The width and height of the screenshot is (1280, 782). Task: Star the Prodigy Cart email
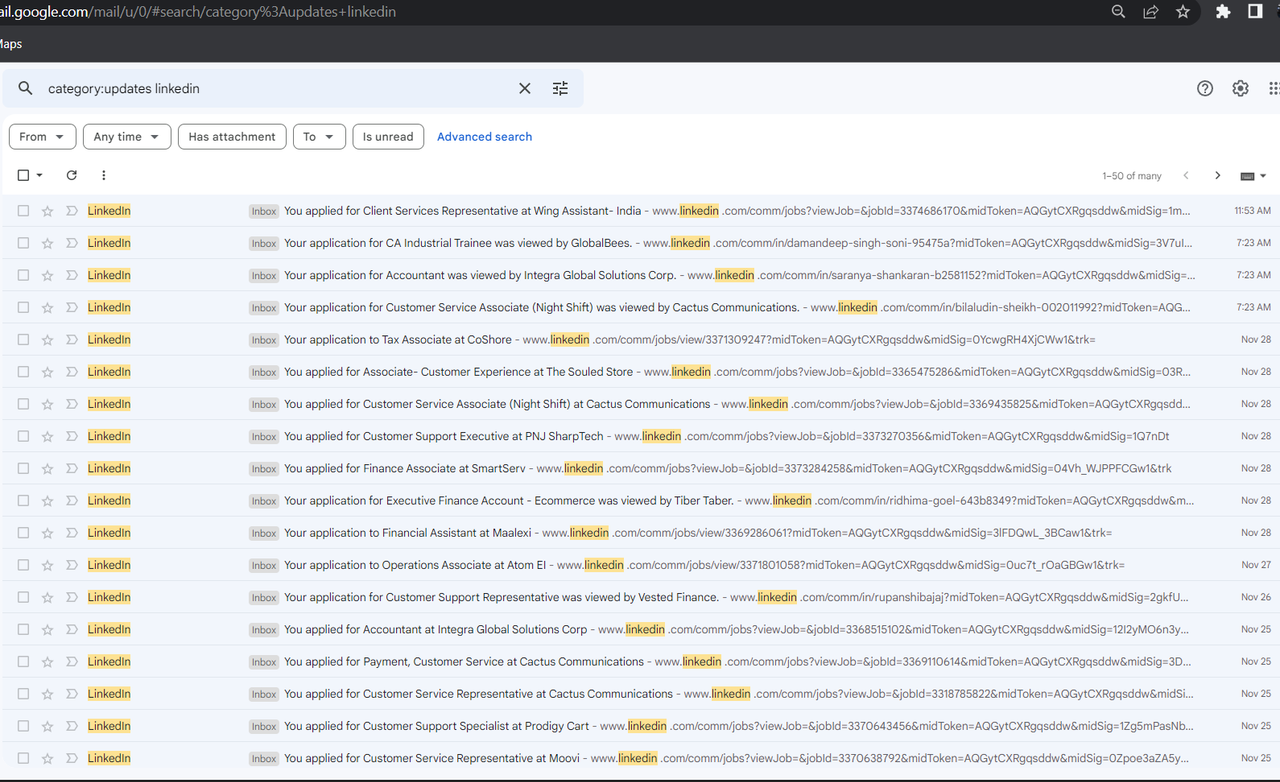pos(47,726)
